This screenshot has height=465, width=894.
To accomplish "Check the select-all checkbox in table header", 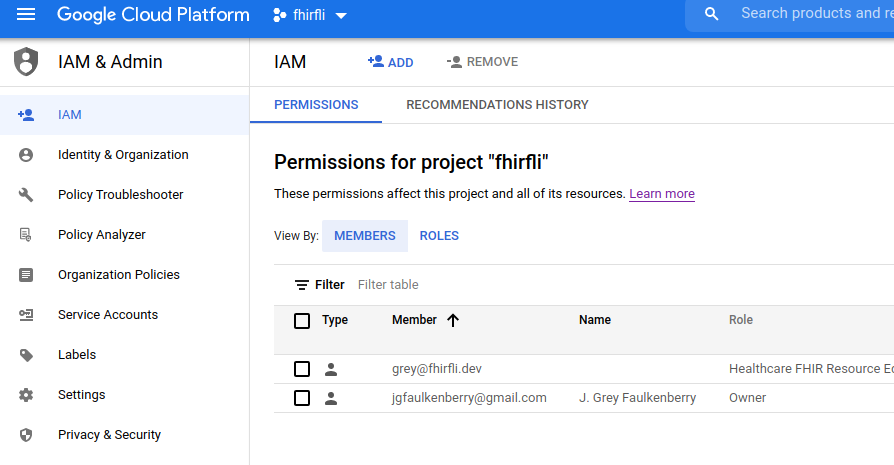I will (x=302, y=321).
